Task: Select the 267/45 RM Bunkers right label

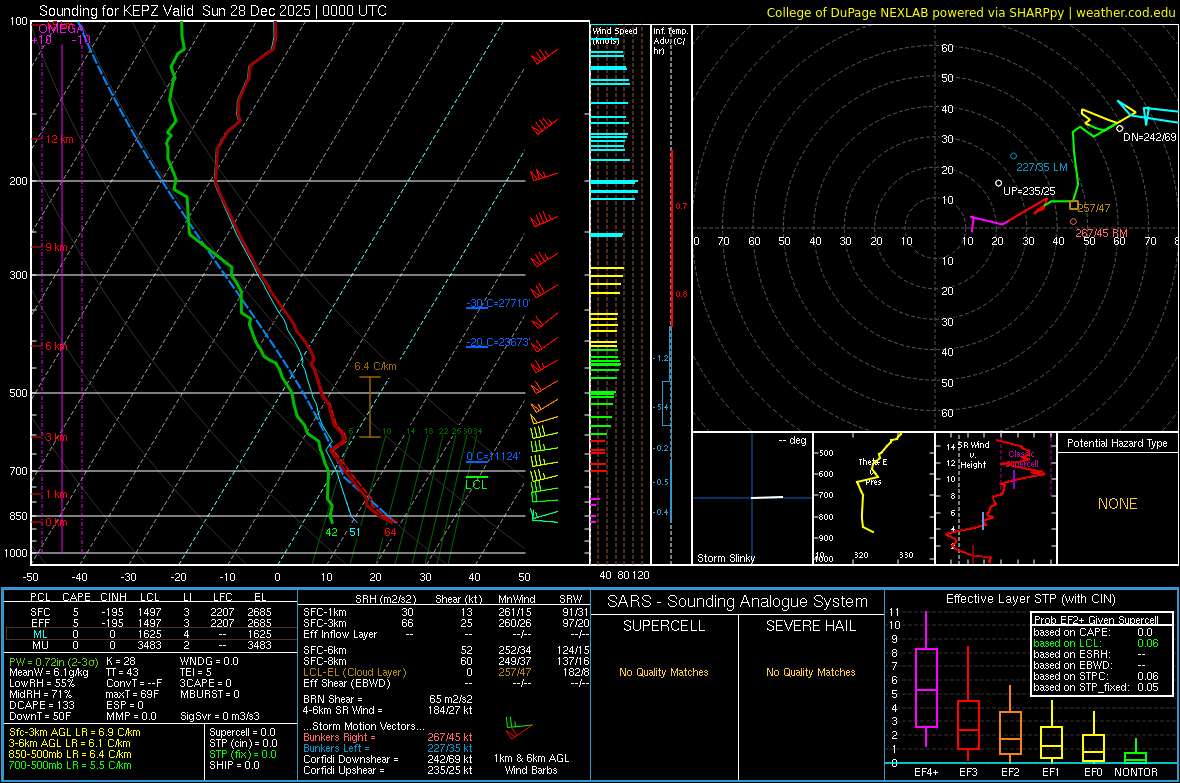Action: (x=1101, y=233)
